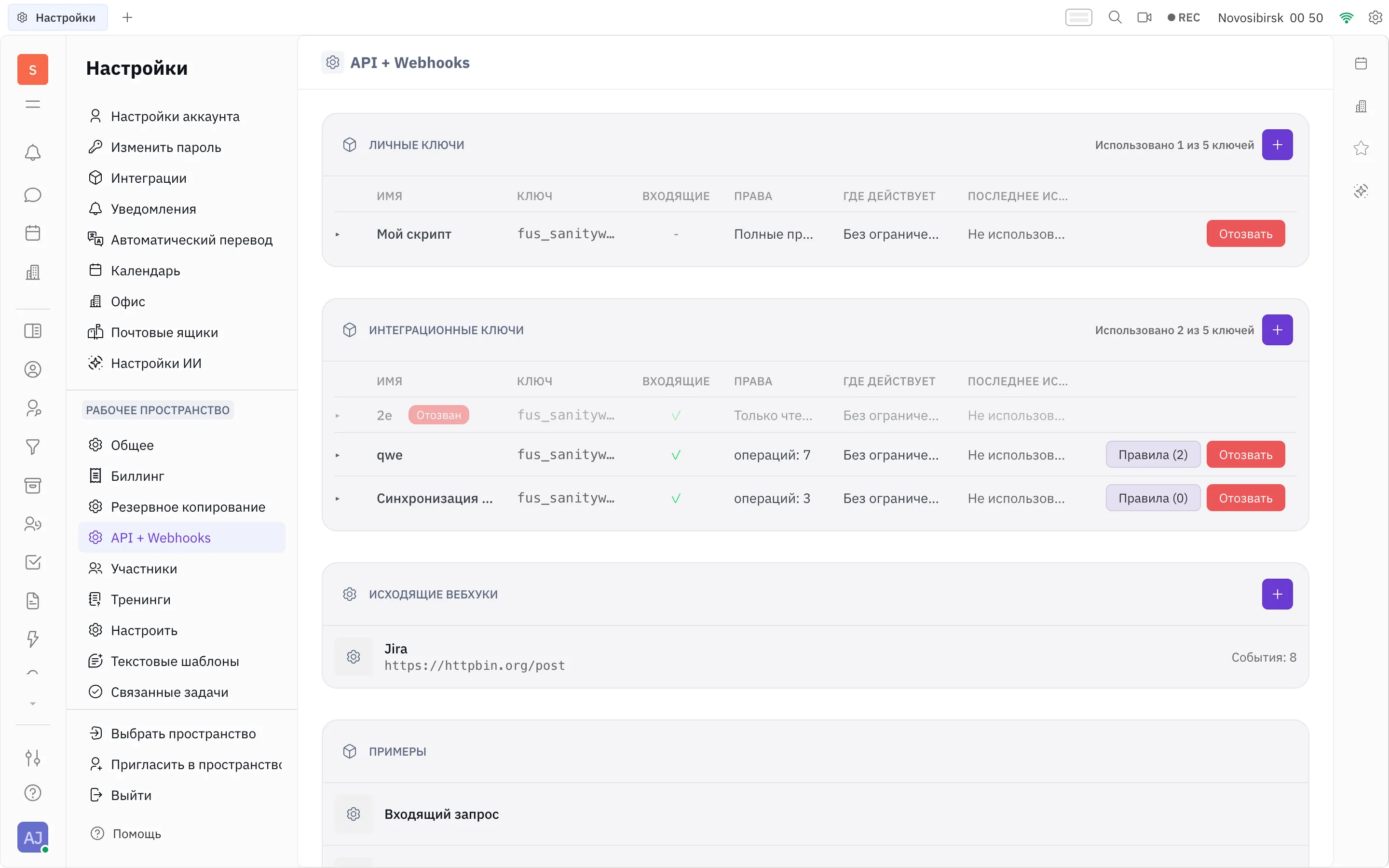Open Правила (0) for Синхронизация key

coord(1153,498)
